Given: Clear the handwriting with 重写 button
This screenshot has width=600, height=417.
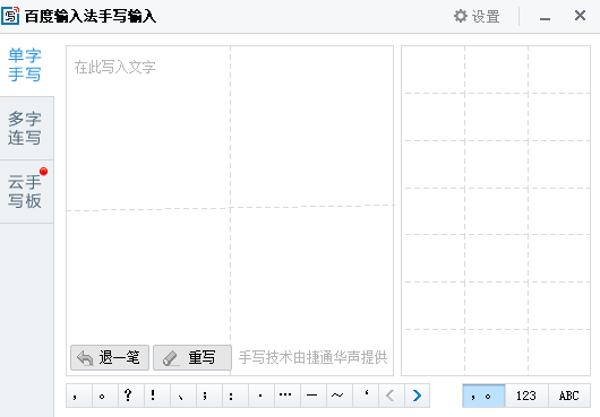Looking at the screenshot, I should click(191, 357).
